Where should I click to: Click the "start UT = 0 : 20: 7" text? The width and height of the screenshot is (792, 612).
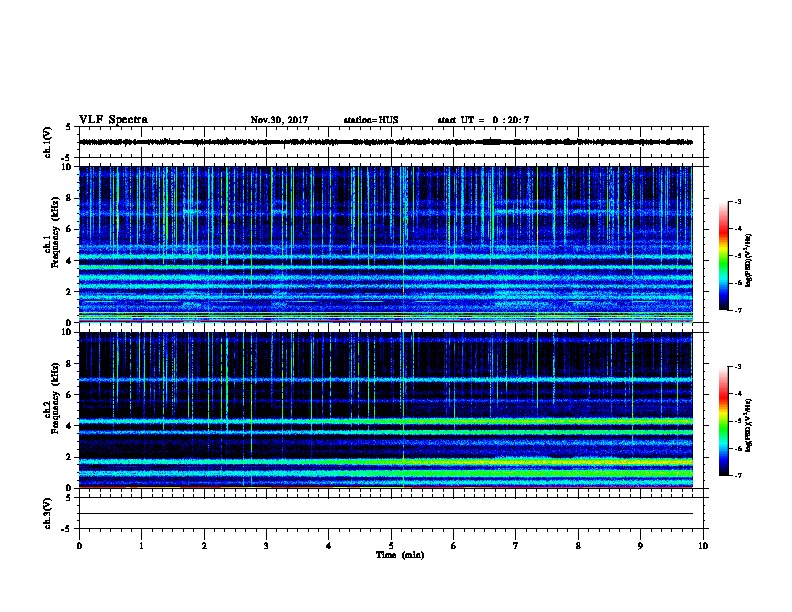(483, 120)
